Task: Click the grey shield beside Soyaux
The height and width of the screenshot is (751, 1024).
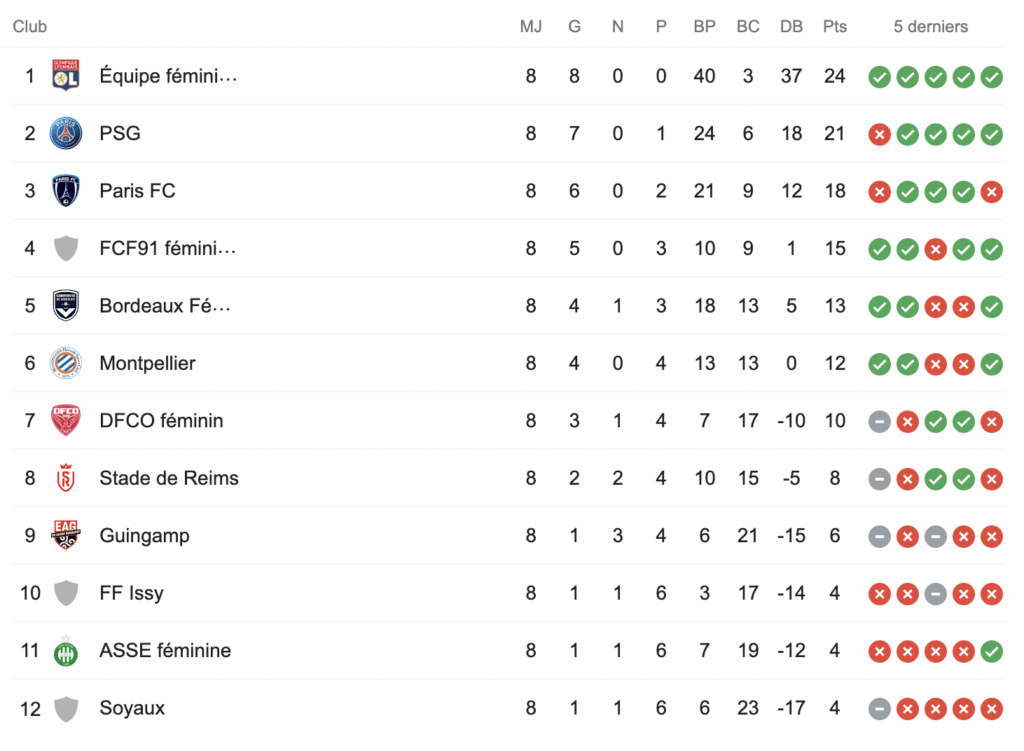Action: (x=66, y=708)
